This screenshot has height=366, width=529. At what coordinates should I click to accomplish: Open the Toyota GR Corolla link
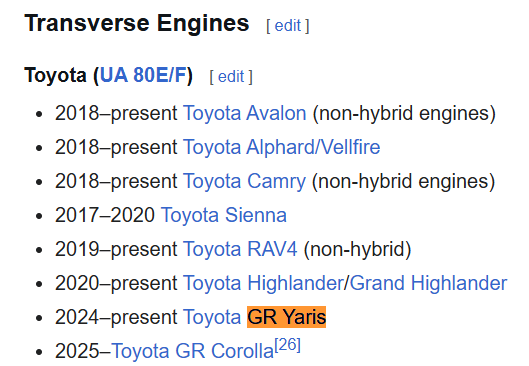192,351
